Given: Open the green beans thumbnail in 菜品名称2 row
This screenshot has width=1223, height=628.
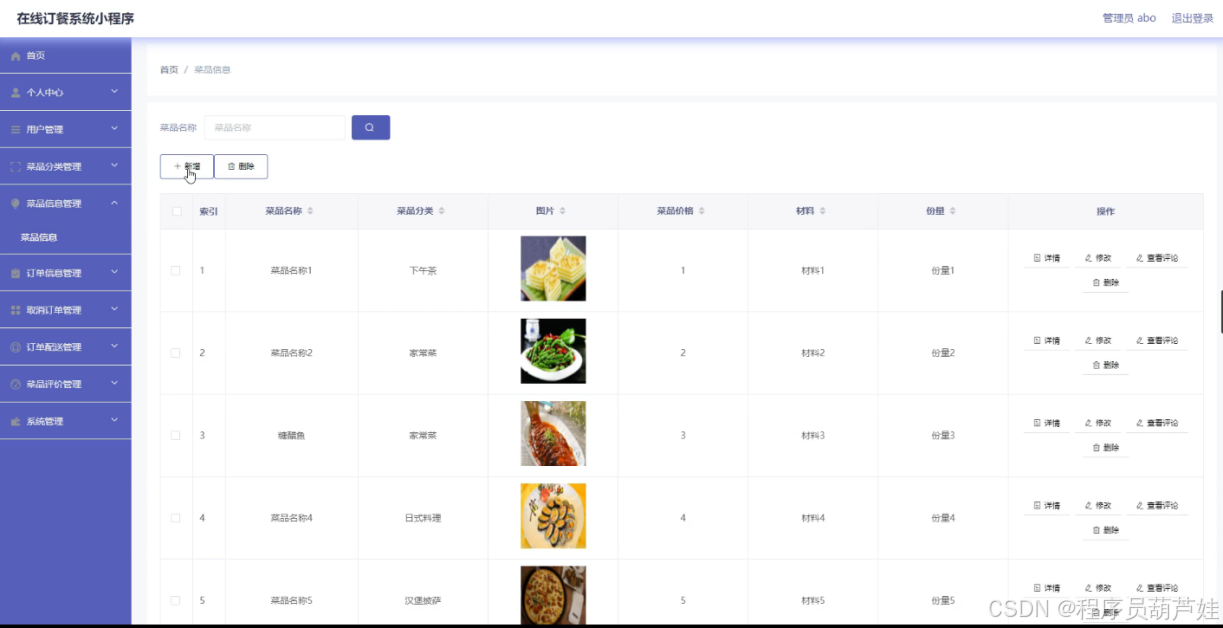Looking at the screenshot, I should [x=553, y=351].
